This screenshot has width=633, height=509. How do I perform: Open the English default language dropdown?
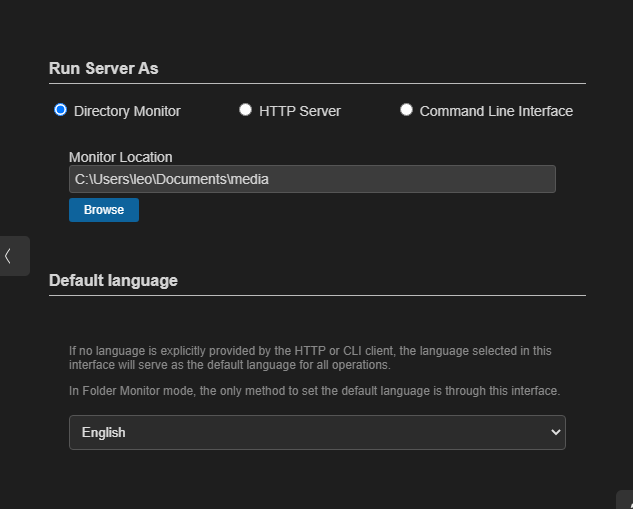[x=317, y=432]
